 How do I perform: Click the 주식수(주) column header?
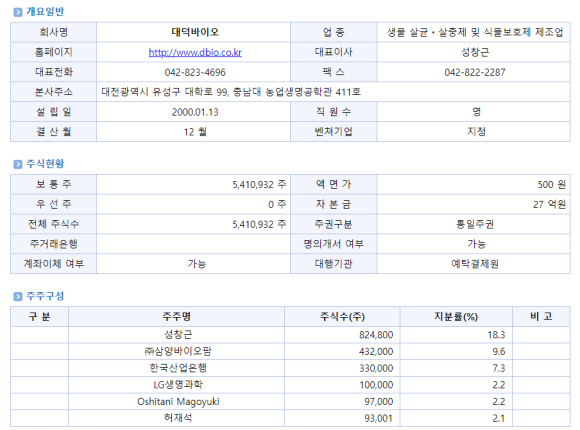click(x=342, y=316)
